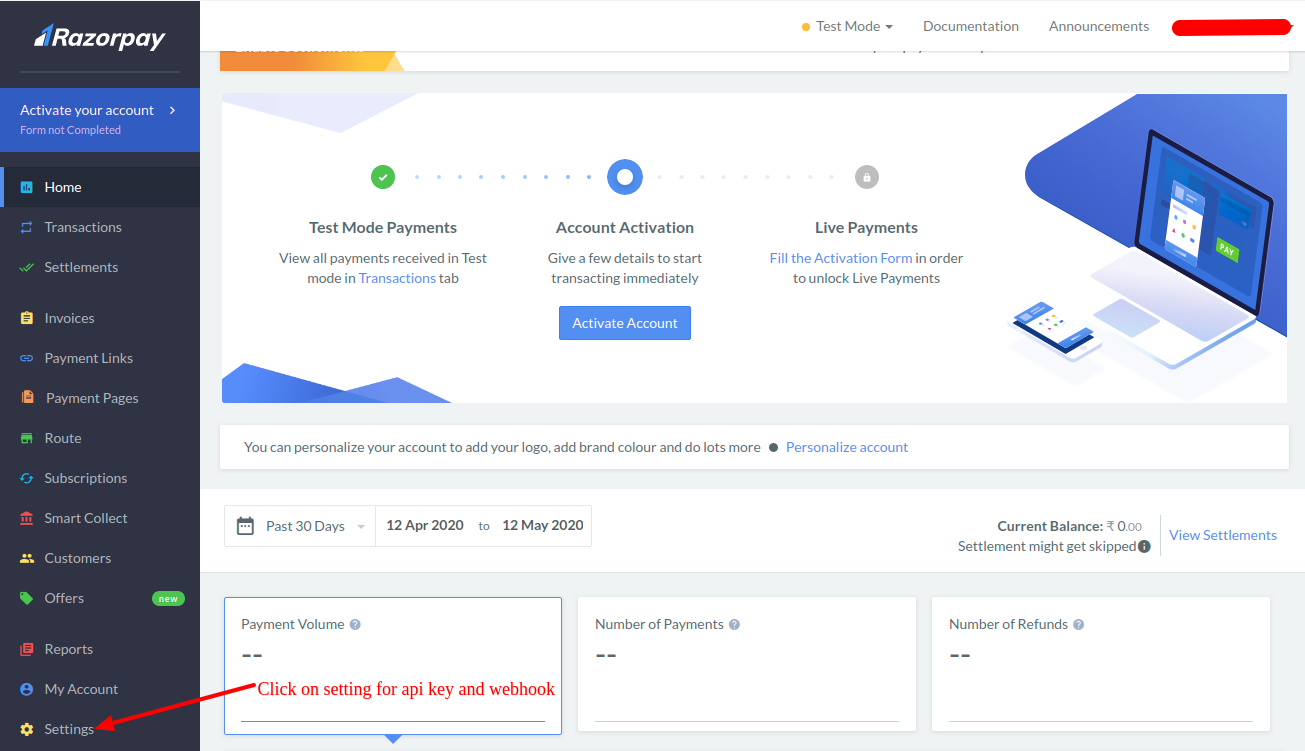Viewport: 1305px width, 751px height.
Task: Go to Smart Collect section
Action: click(100, 518)
